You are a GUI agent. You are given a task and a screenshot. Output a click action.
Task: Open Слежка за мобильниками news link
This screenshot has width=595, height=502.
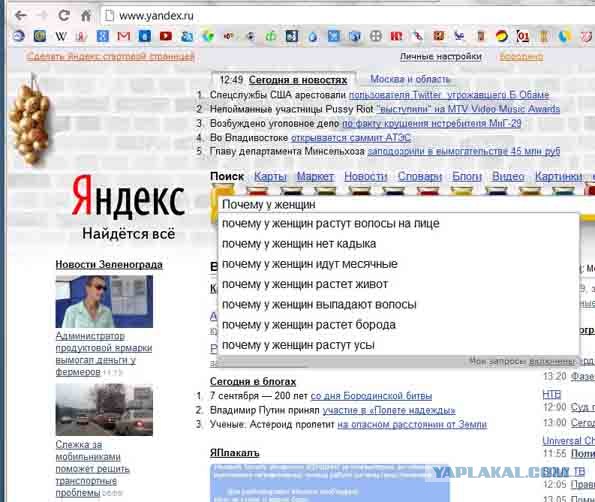click(x=93, y=469)
